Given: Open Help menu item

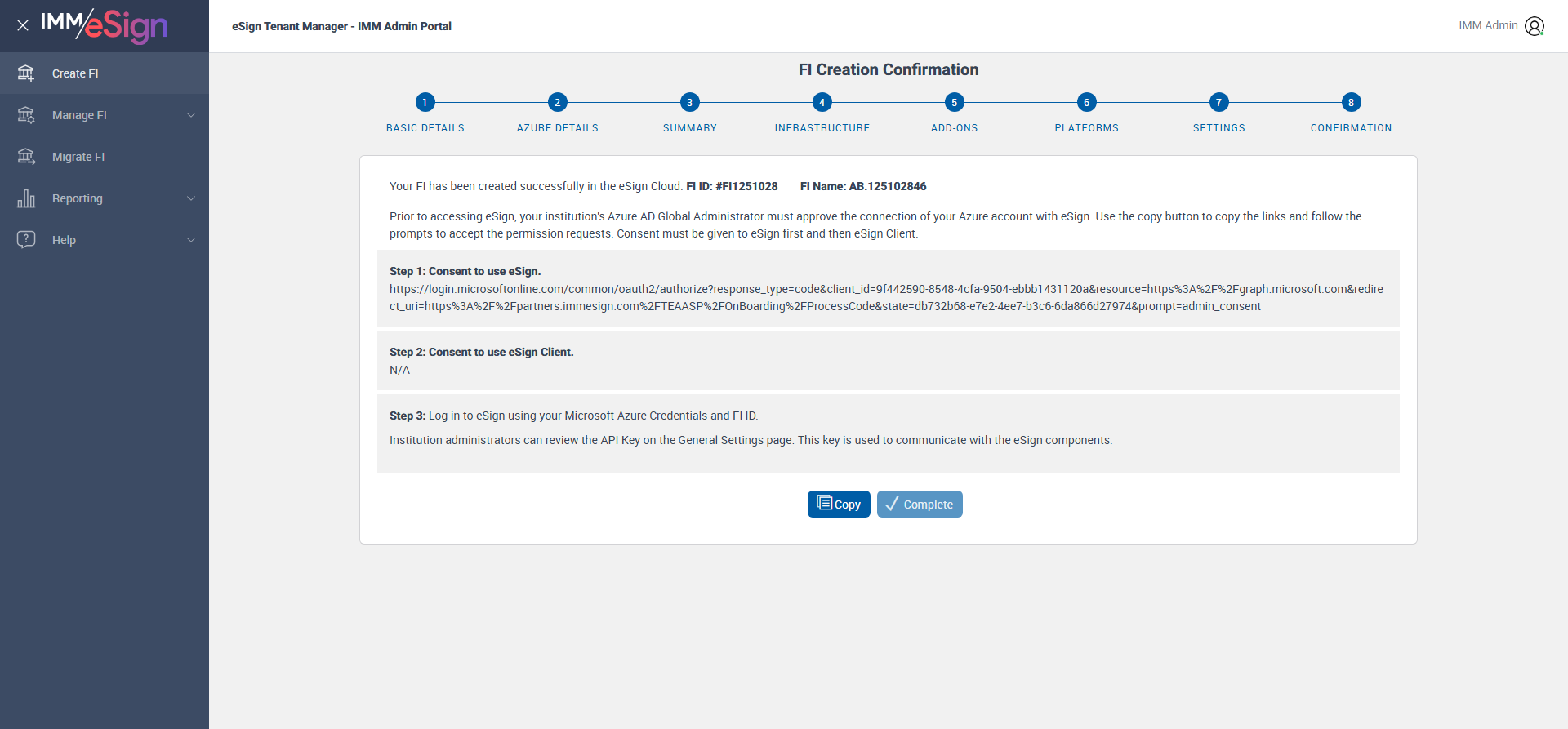Looking at the screenshot, I should click(x=105, y=240).
